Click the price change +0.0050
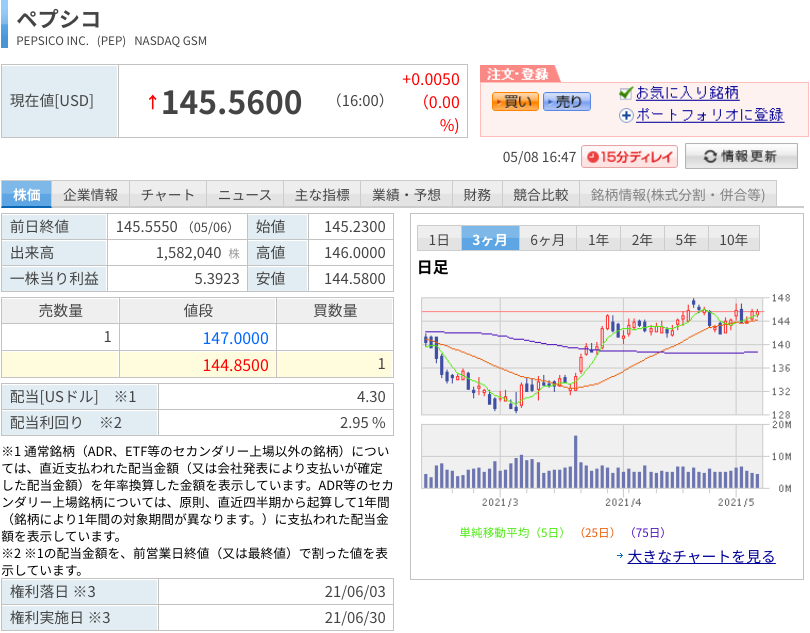This screenshot has height=633, width=810. pyautogui.click(x=431, y=79)
